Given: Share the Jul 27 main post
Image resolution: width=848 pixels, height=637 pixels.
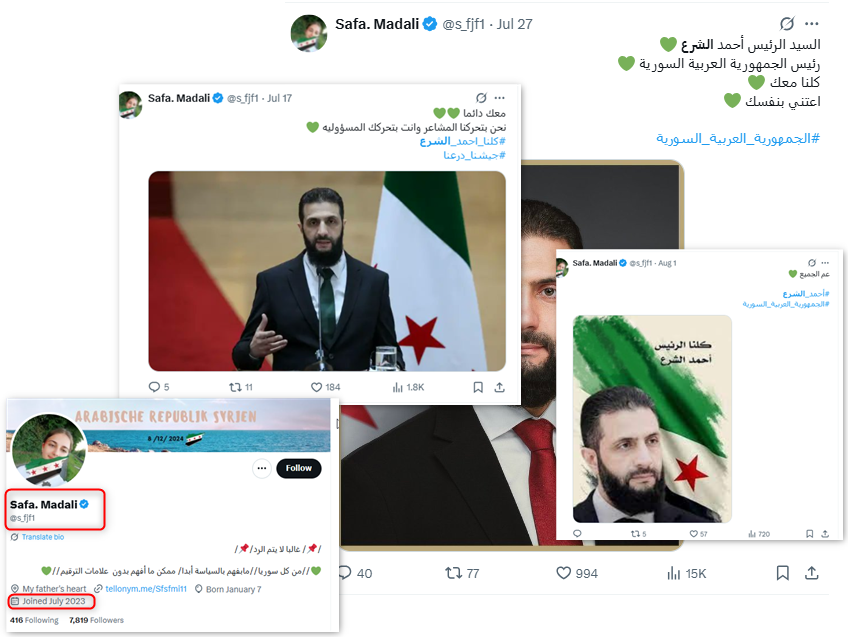Looking at the screenshot, I should [812, 573].
